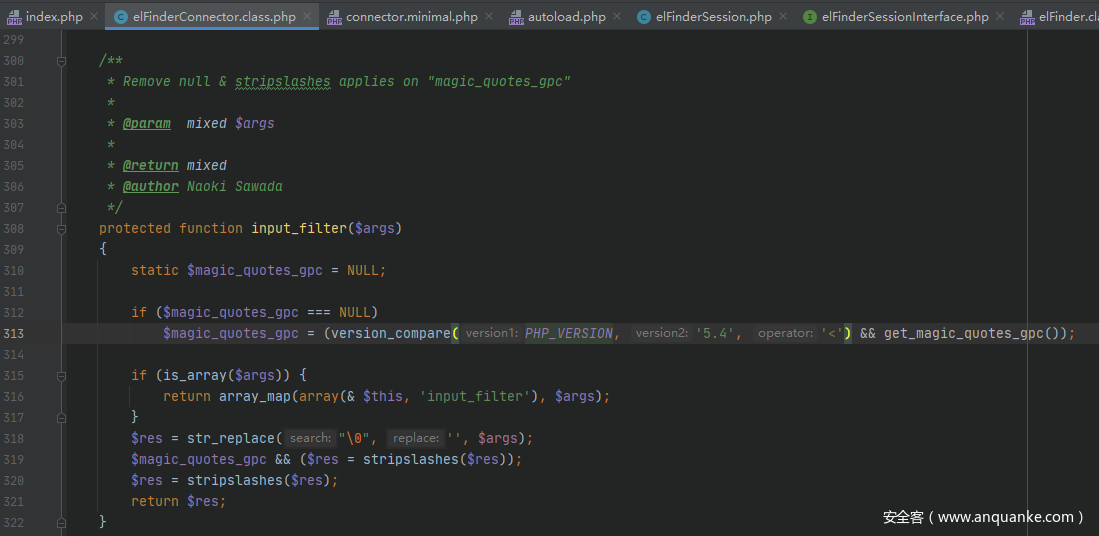
Task: Click the PHP file icon on index.php tab
Action: (14, 17)
